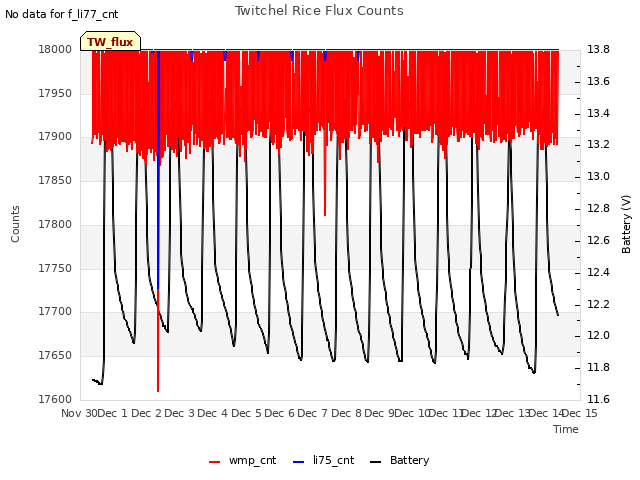The width and height of the screenshot is (640, 480).
Task: Click the 12.4 battery axis tick label
Action: coord(598,272)
